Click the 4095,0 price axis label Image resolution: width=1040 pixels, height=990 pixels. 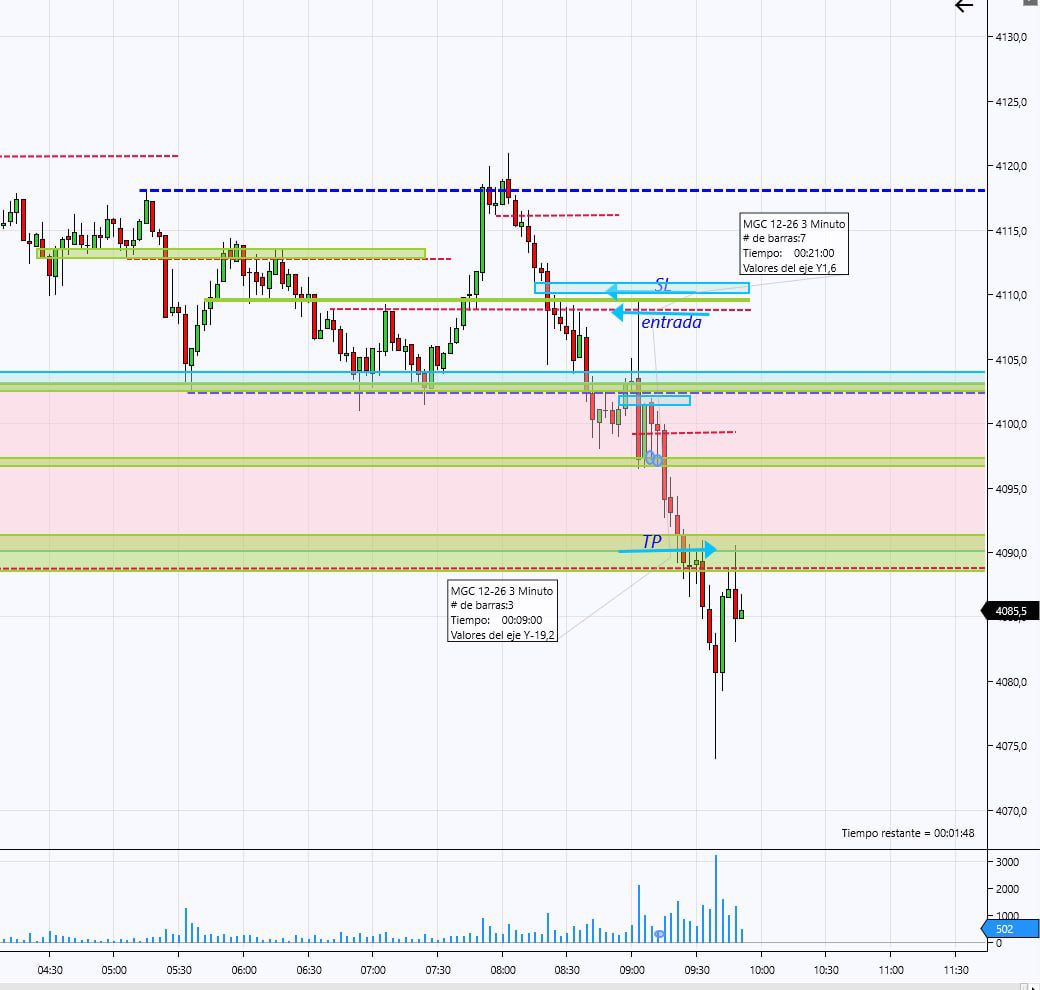pyautogui.click(x=1011, y=489)
